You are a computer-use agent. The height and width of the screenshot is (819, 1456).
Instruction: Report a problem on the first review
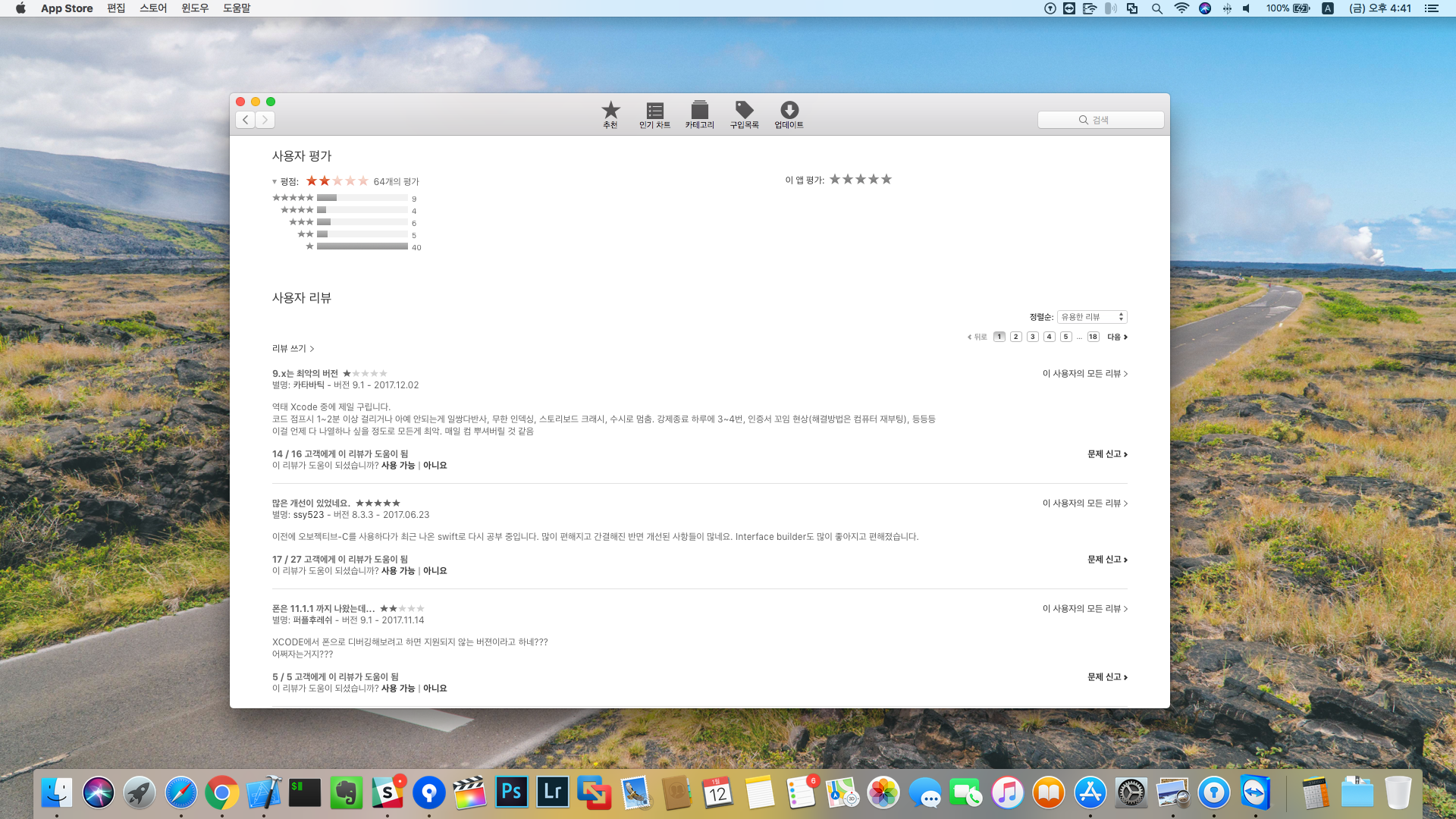tap(1107, 454)
